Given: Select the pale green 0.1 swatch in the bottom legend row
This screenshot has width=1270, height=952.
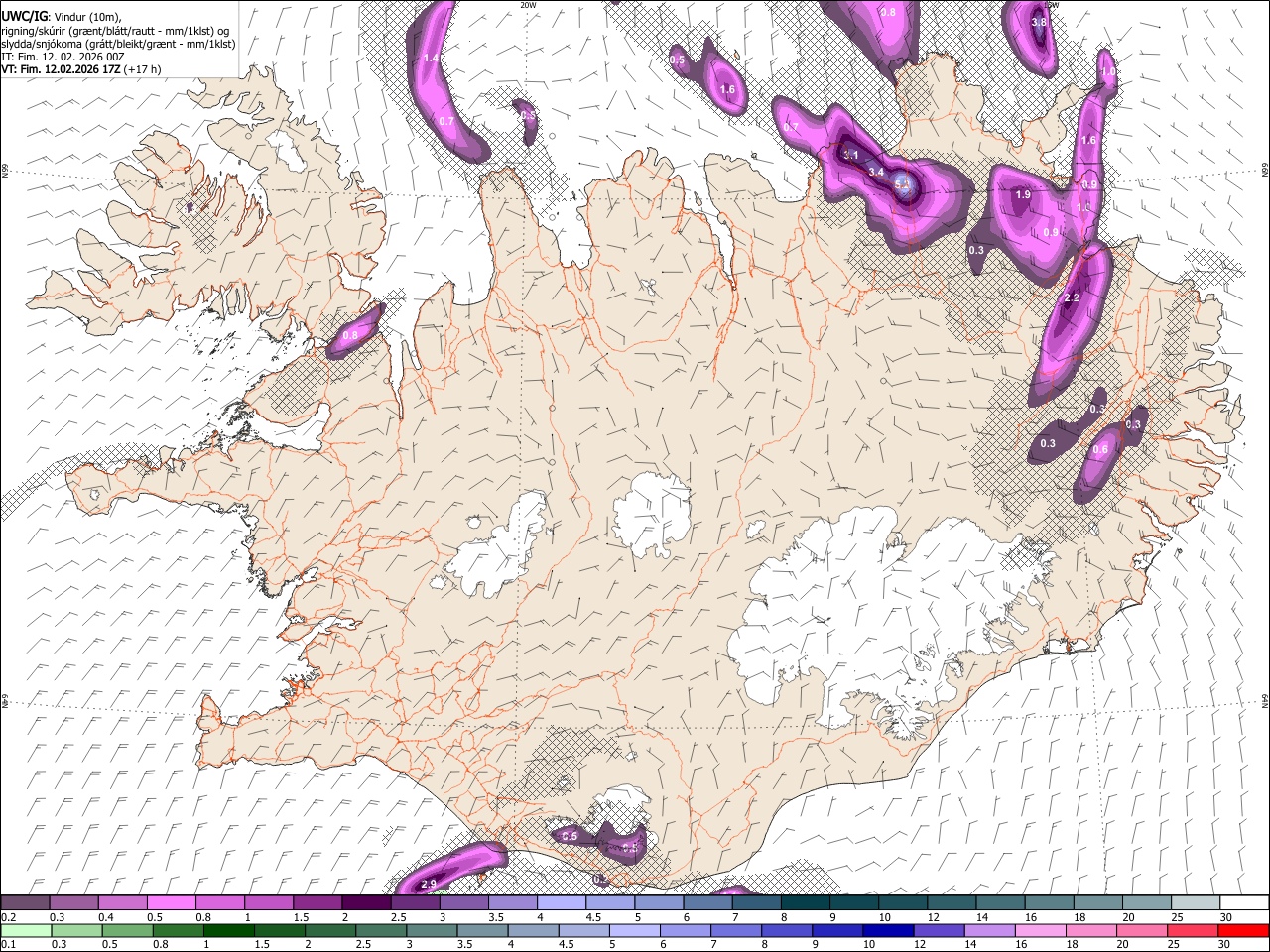Looking at the screenshot, I should 25,930.
